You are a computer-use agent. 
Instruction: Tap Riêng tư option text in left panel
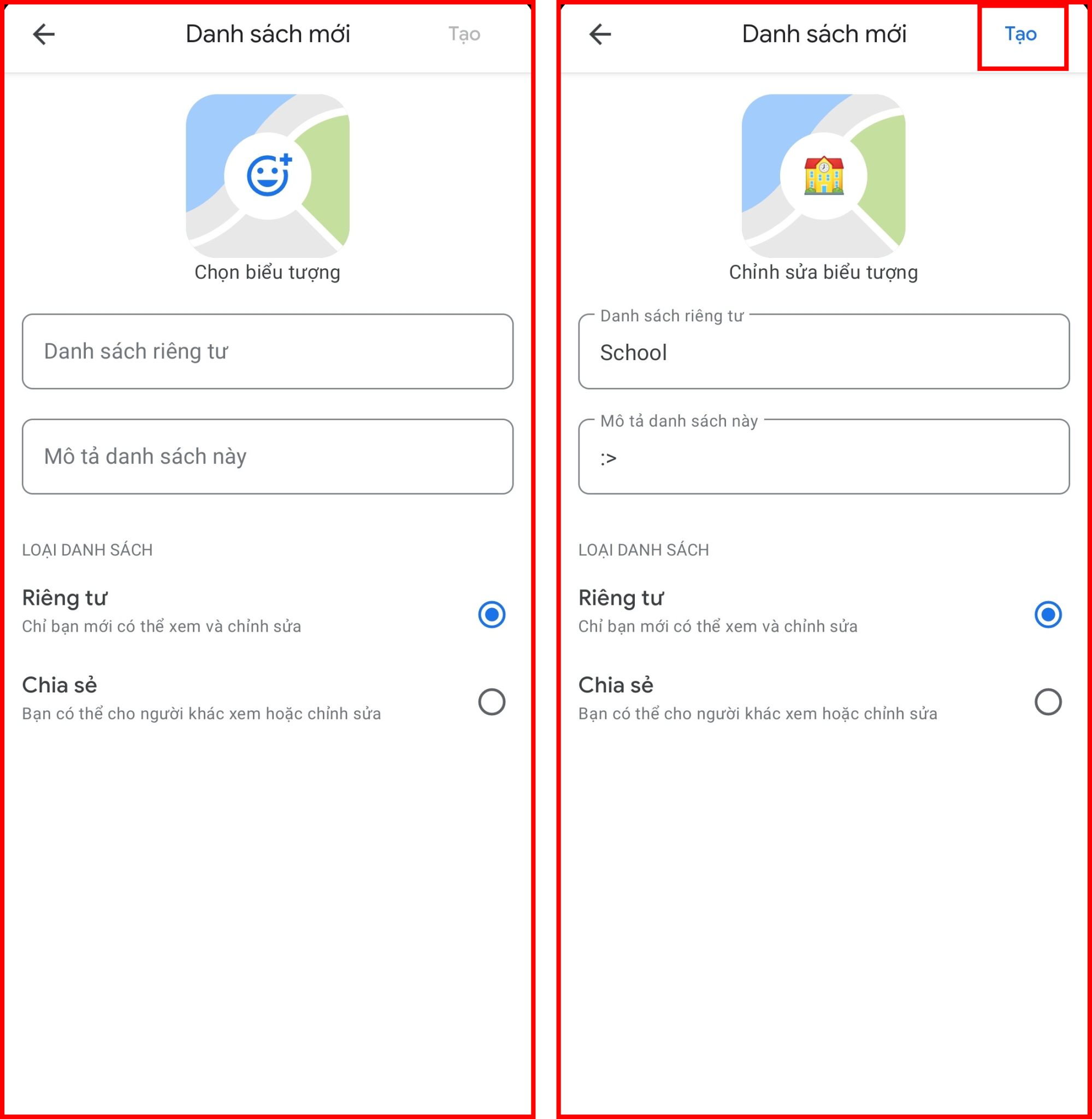64,598
